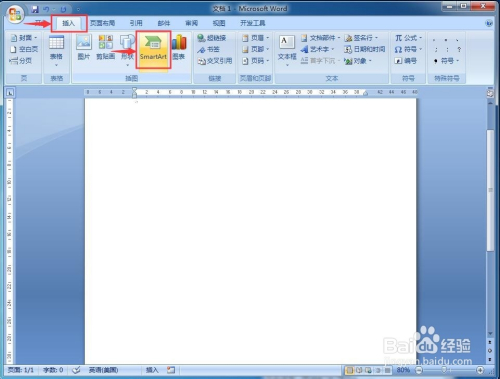
Task: Insert an equation (公式)
Action: click(x=408, y=38)
